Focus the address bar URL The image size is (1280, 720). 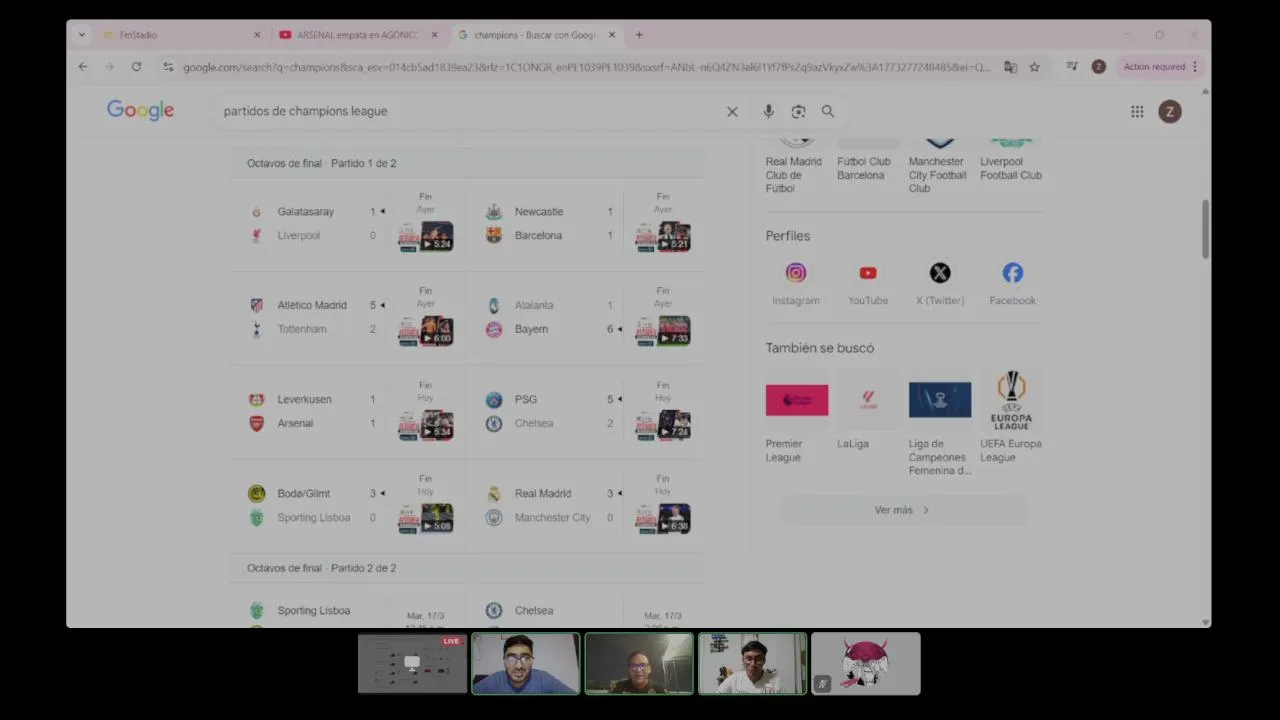pyautogui.click(x=587, y=67)
